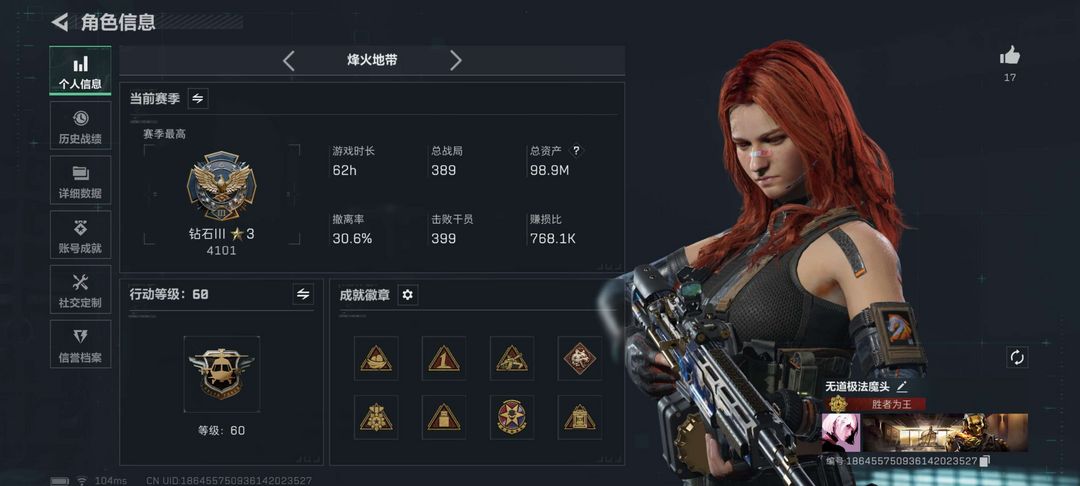The height and width of the screenshot is (486, 1080).
Task: Open 社交定制 tools section
Action: point(81,290)
